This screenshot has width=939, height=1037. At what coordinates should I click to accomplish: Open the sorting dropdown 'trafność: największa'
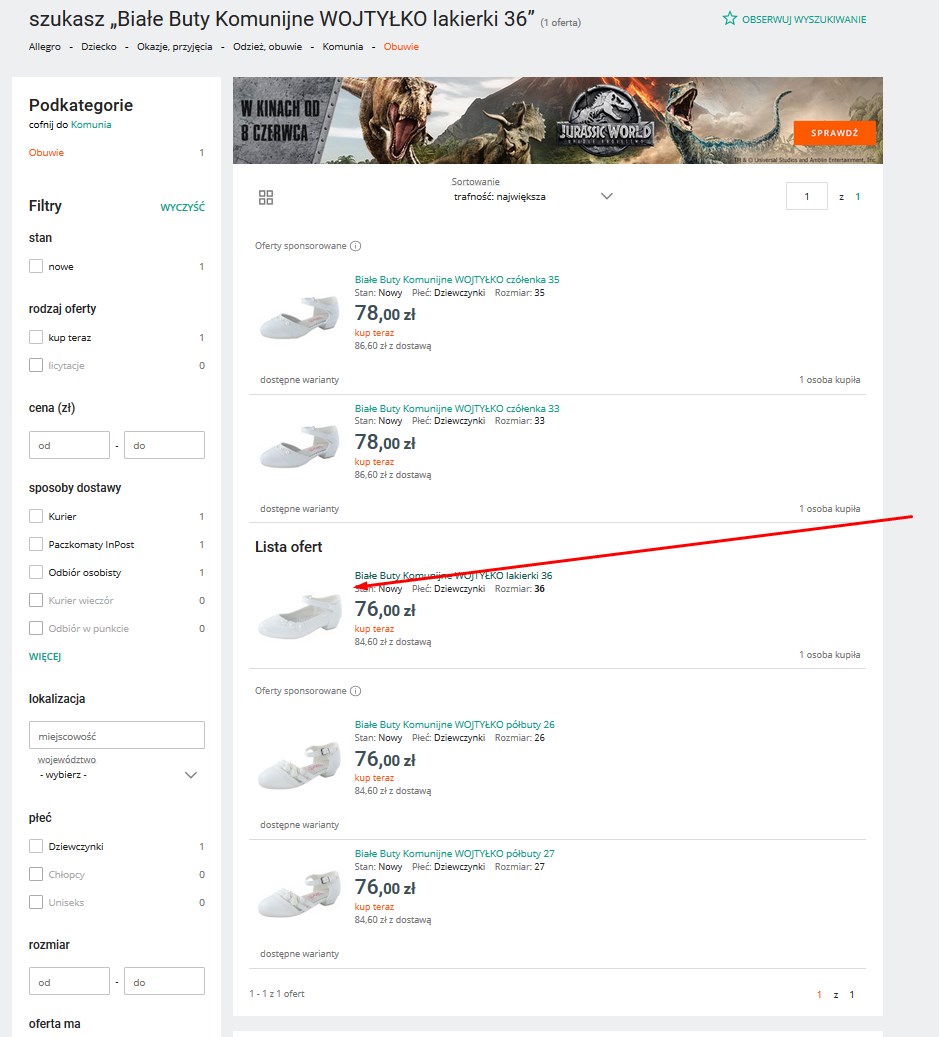point(532,196)
